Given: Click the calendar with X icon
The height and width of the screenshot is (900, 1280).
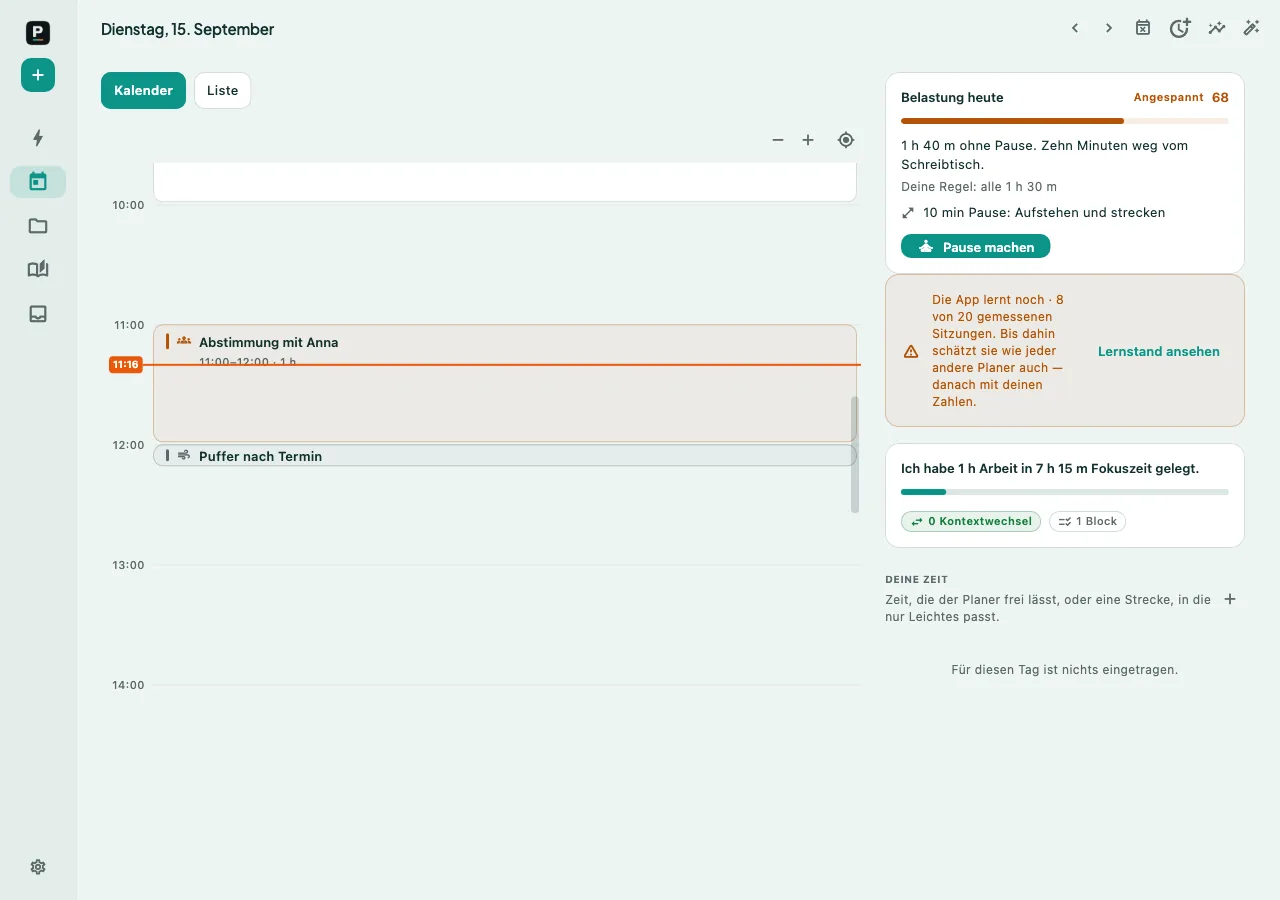Looking at the screenshot, I should 1143,28.
